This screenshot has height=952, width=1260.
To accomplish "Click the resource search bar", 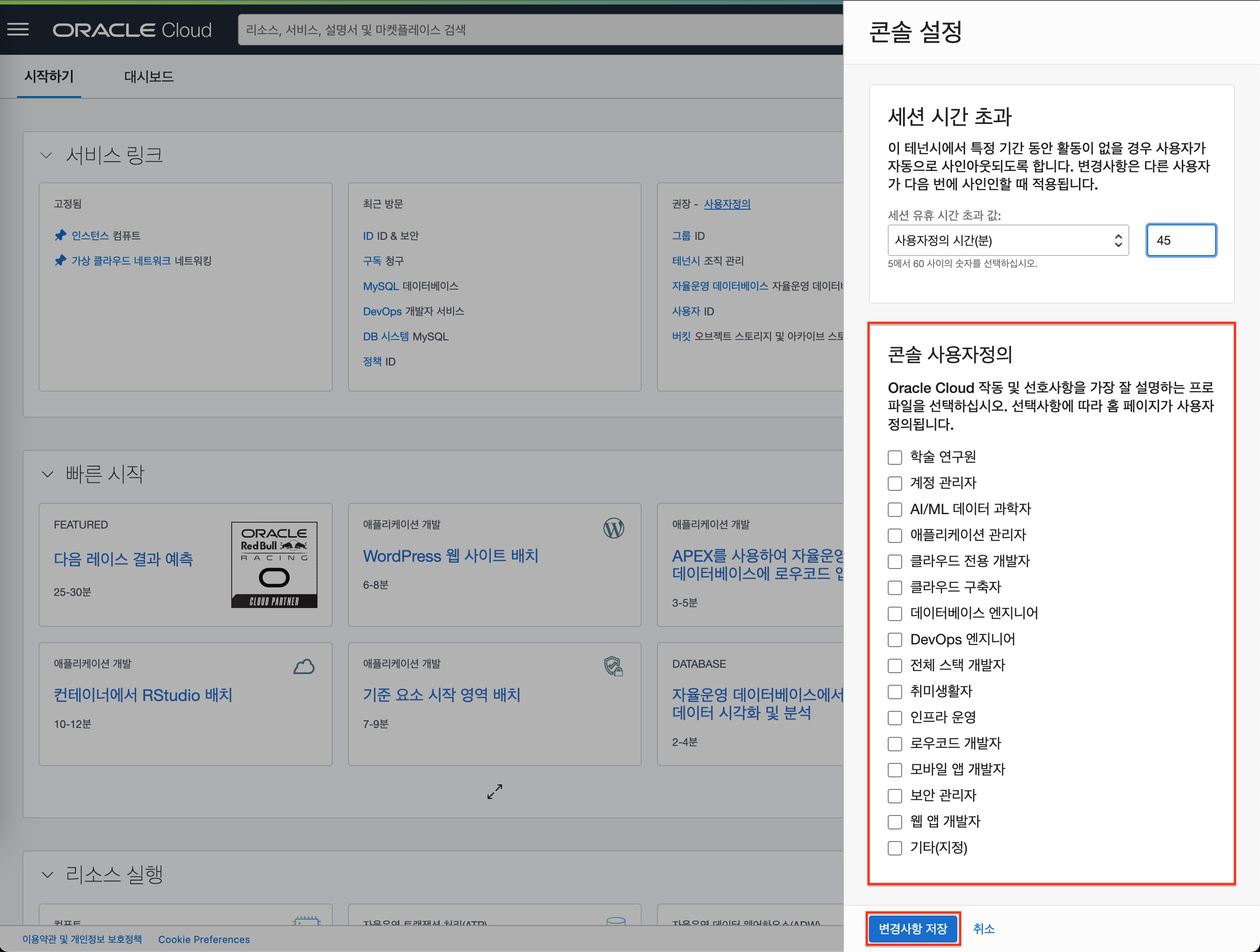I will click(x=540, y=30).
